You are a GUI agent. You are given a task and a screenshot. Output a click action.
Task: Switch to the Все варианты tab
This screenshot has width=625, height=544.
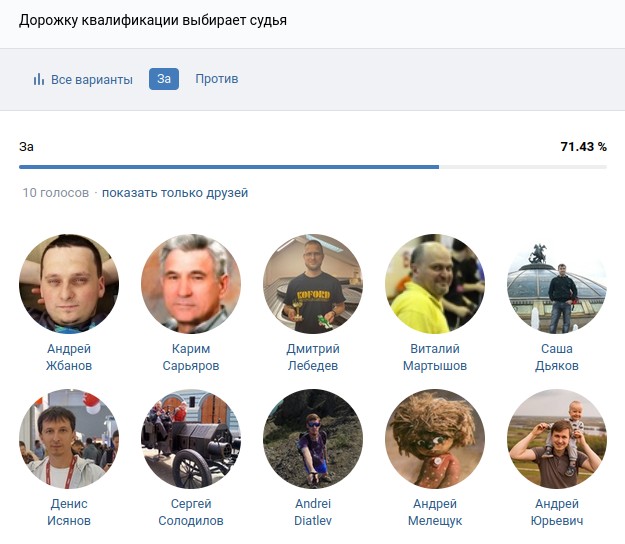83,79
